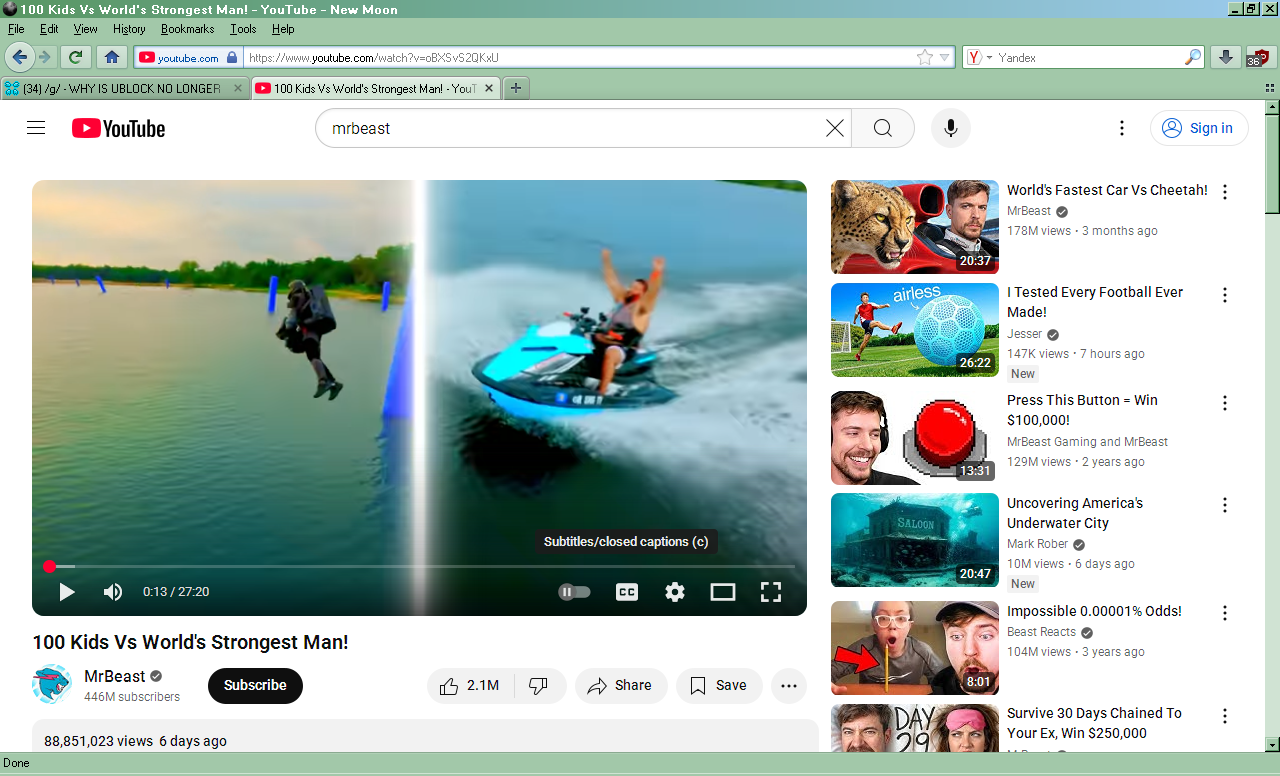Close the /g/ uBlock tab

[238, 88]
